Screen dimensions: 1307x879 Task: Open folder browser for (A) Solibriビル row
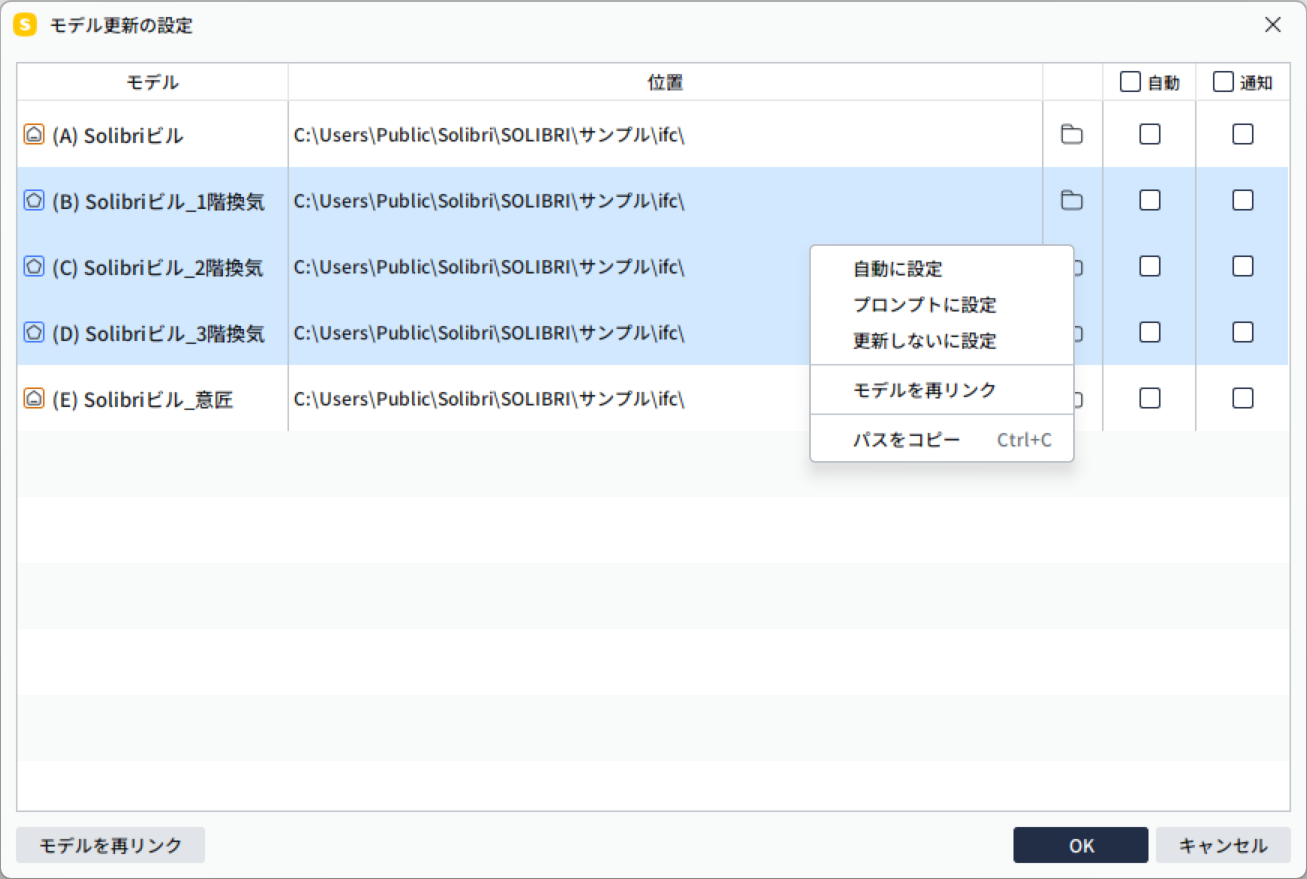pos(1072,134)
